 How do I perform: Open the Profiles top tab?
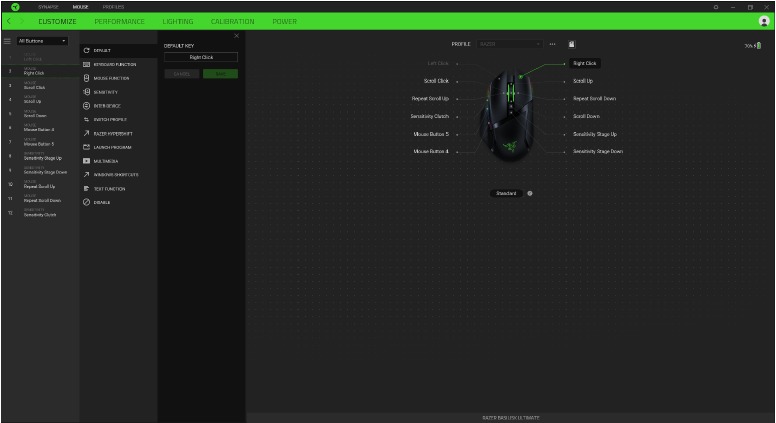coord(113,7)
